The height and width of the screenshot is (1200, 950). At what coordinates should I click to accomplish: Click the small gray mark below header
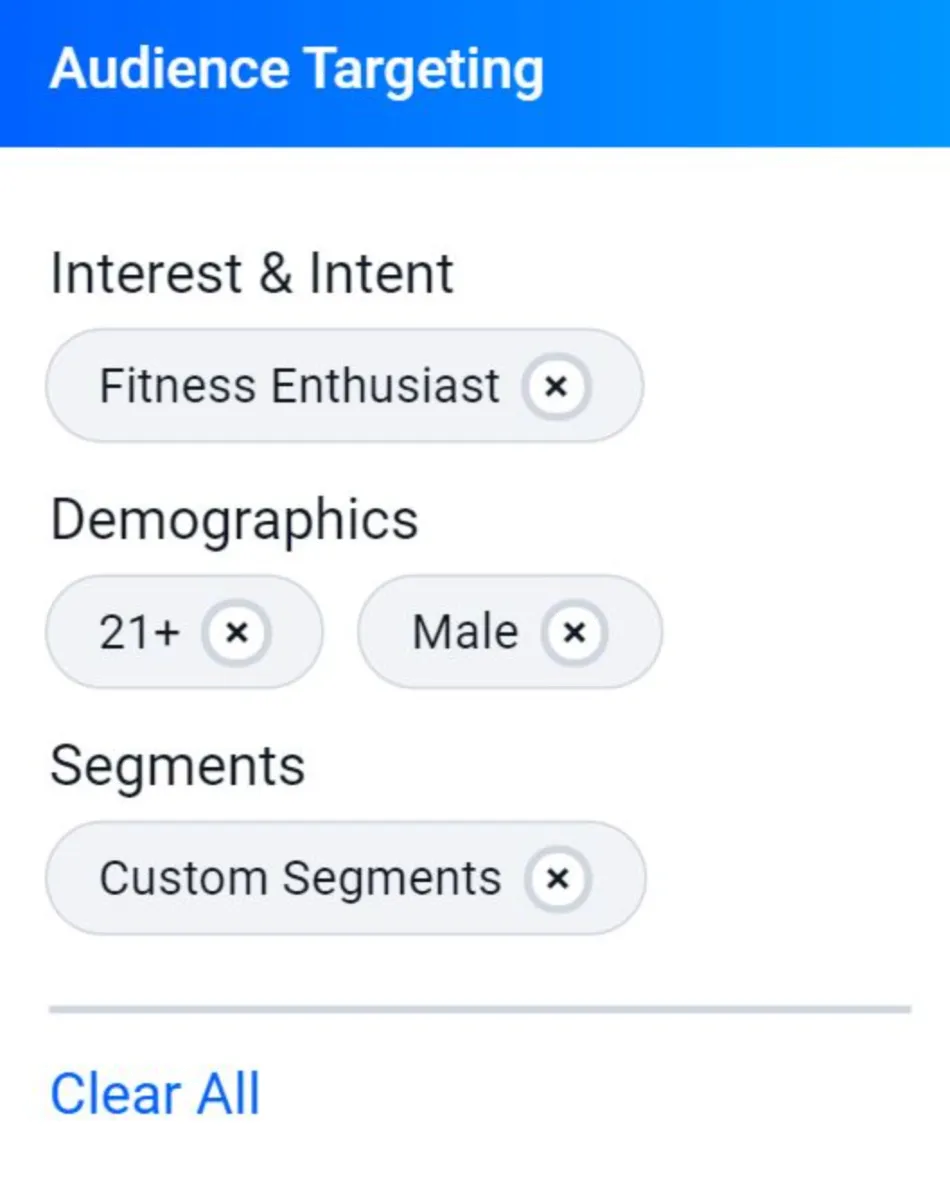coord(71,150)
